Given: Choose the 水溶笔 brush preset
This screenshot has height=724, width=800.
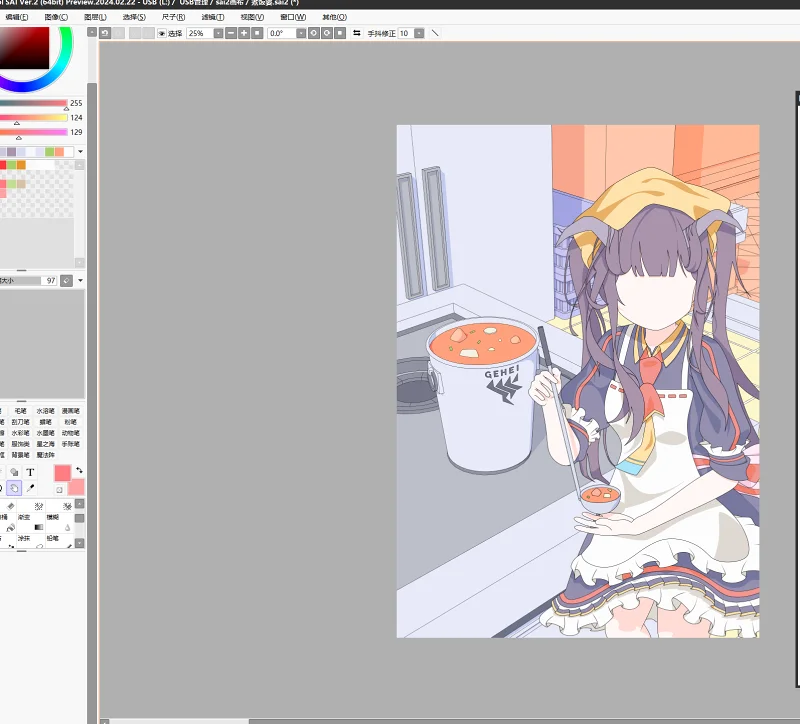Looking at the screenshot, I should (x=45, y=411).
